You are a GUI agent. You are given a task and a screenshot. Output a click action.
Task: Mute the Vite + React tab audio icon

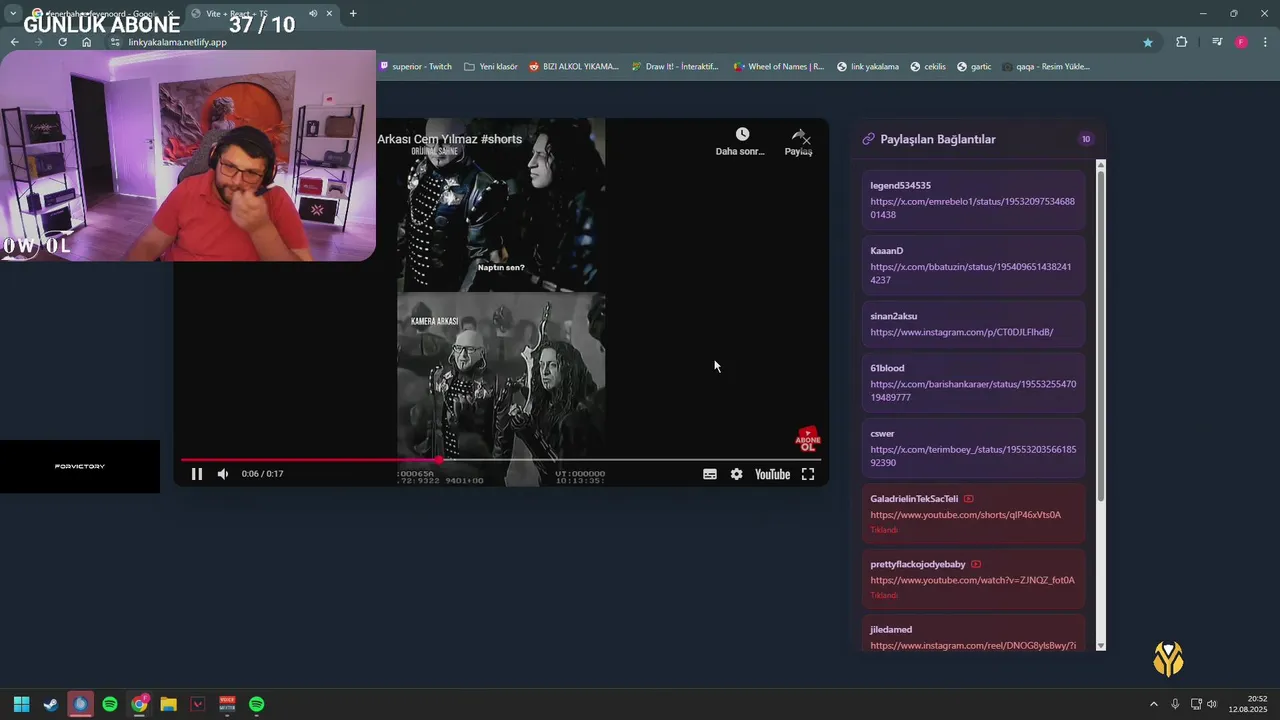pyautogui.click(x=313, y=13)
